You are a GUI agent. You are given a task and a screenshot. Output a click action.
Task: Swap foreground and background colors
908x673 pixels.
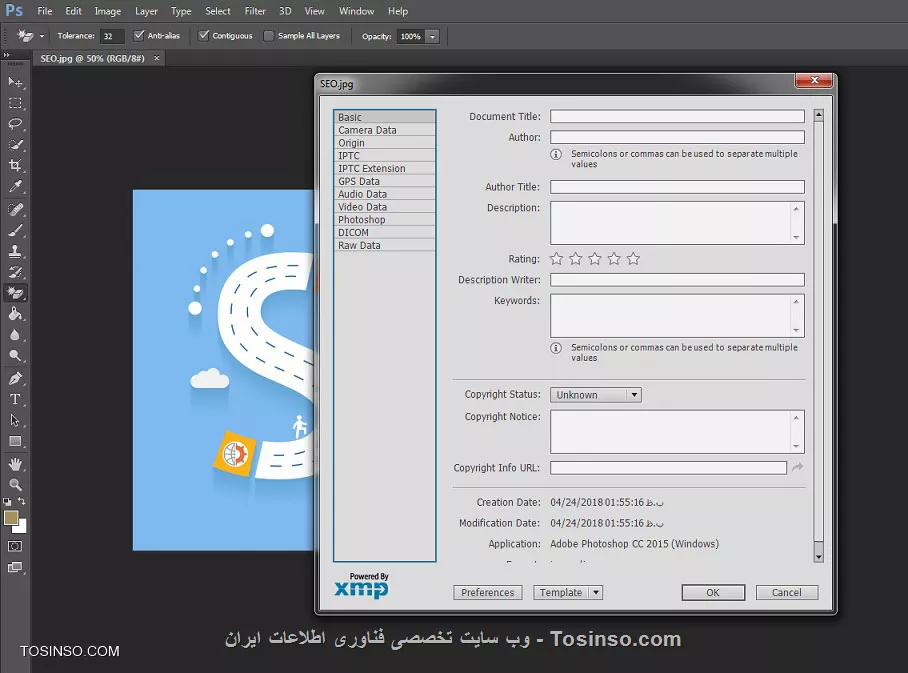pyautogui.click(x=21, y=501)
